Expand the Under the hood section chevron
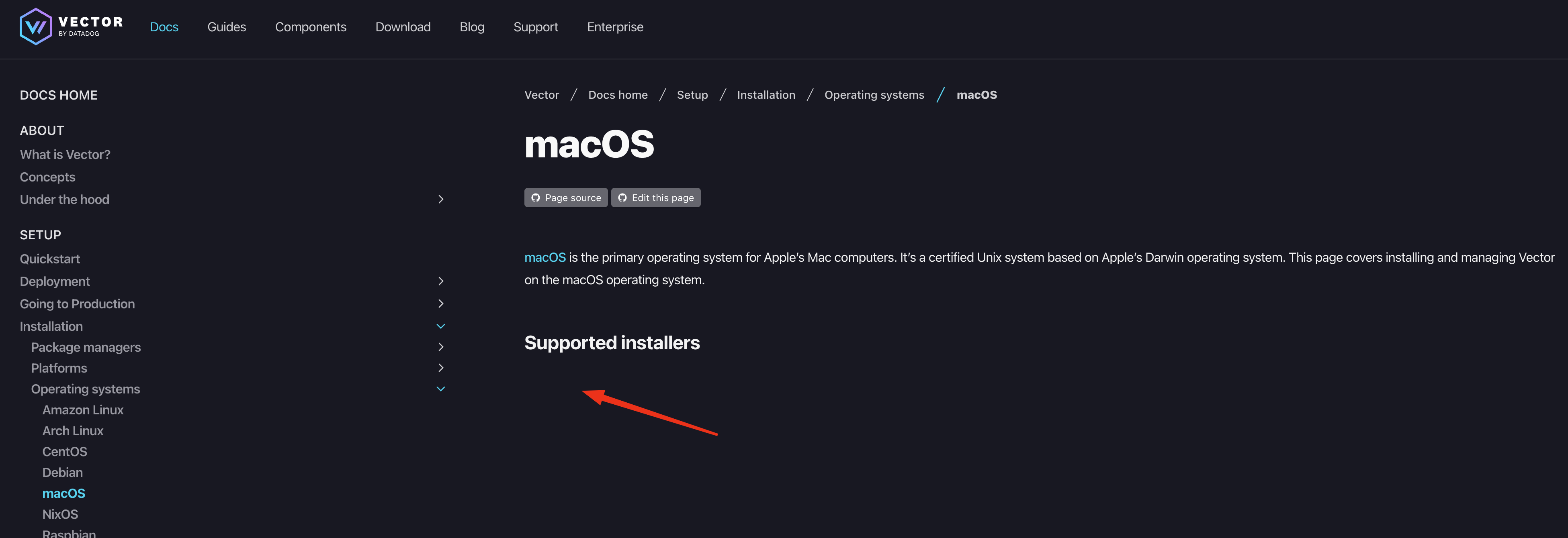Image resolution: width=1568 pixels, height=538 pixels. pyautogui.click(x=441, y=199)
